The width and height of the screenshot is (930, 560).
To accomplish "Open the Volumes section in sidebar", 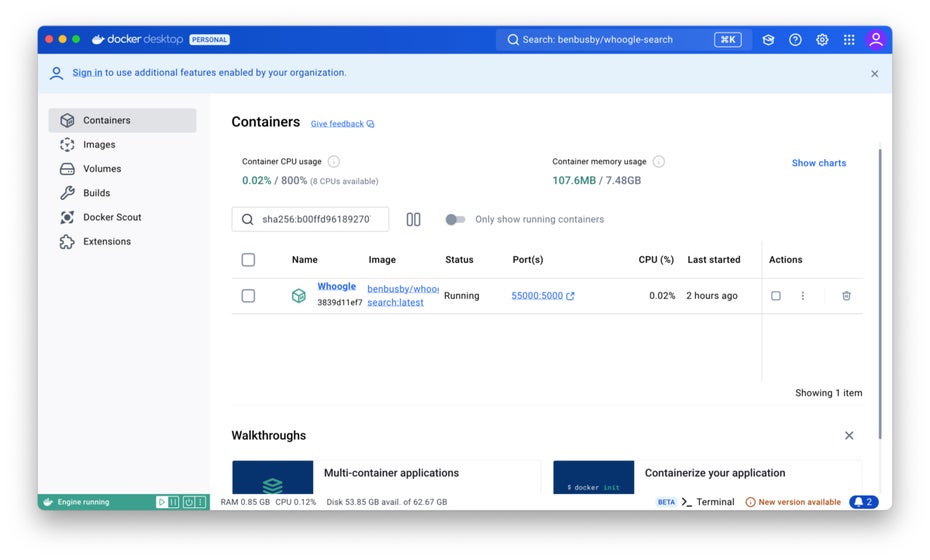I will pyautogui.click(x=122, y=168).
